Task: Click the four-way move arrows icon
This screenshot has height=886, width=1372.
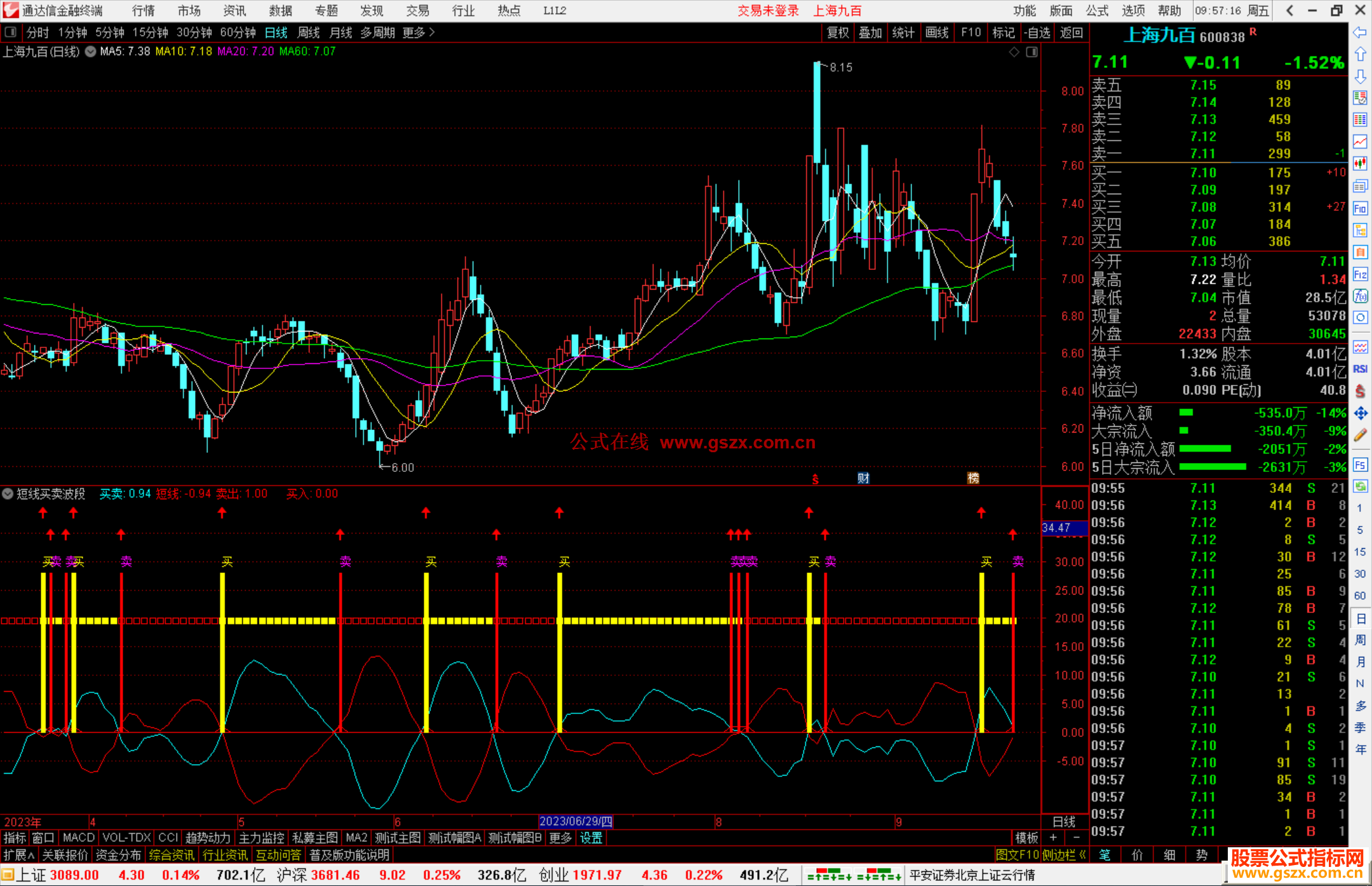Action: pyautogui.click(x=1360, y=413)
